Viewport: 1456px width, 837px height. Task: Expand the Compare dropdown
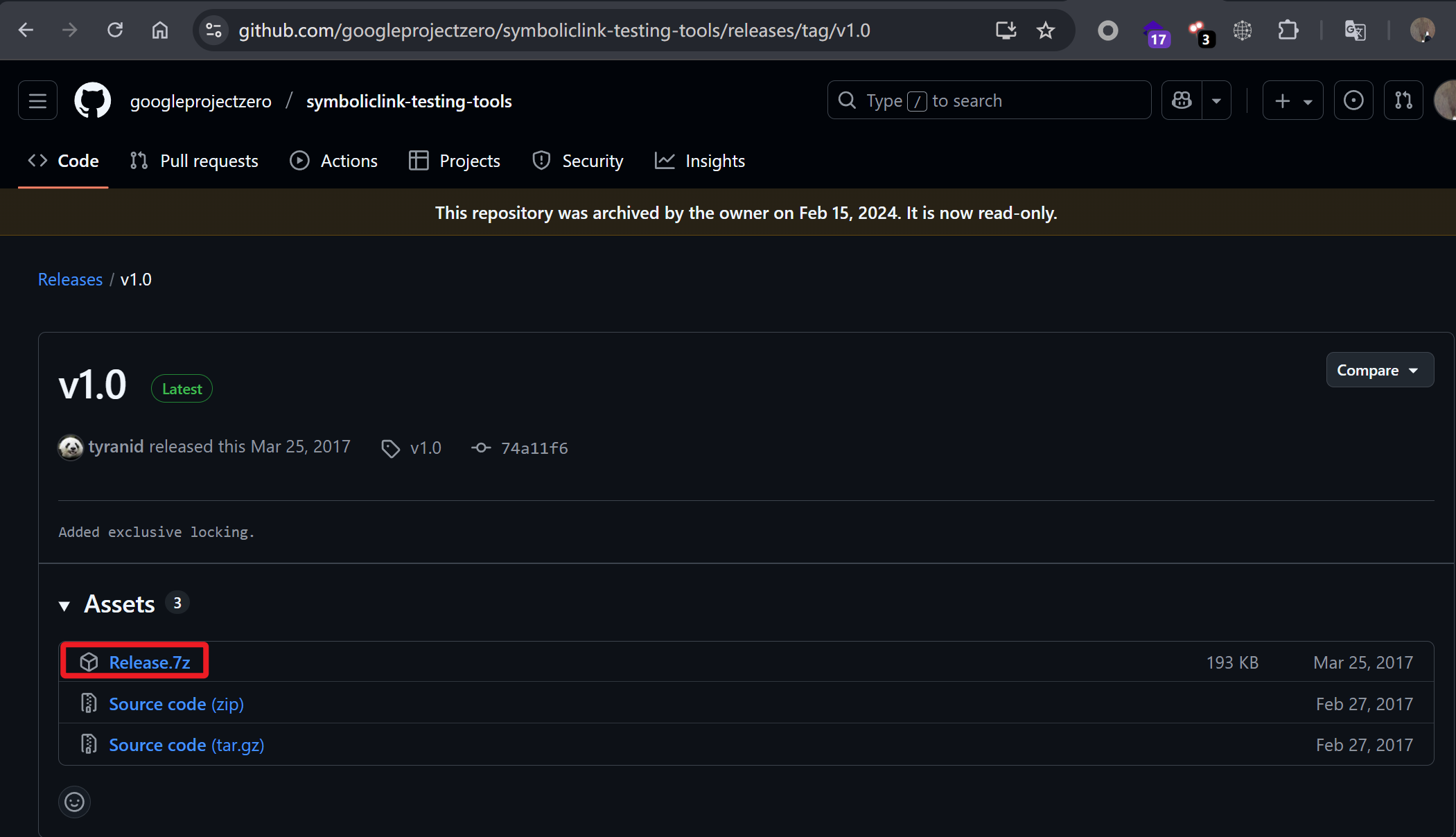tap(1378, 371)
